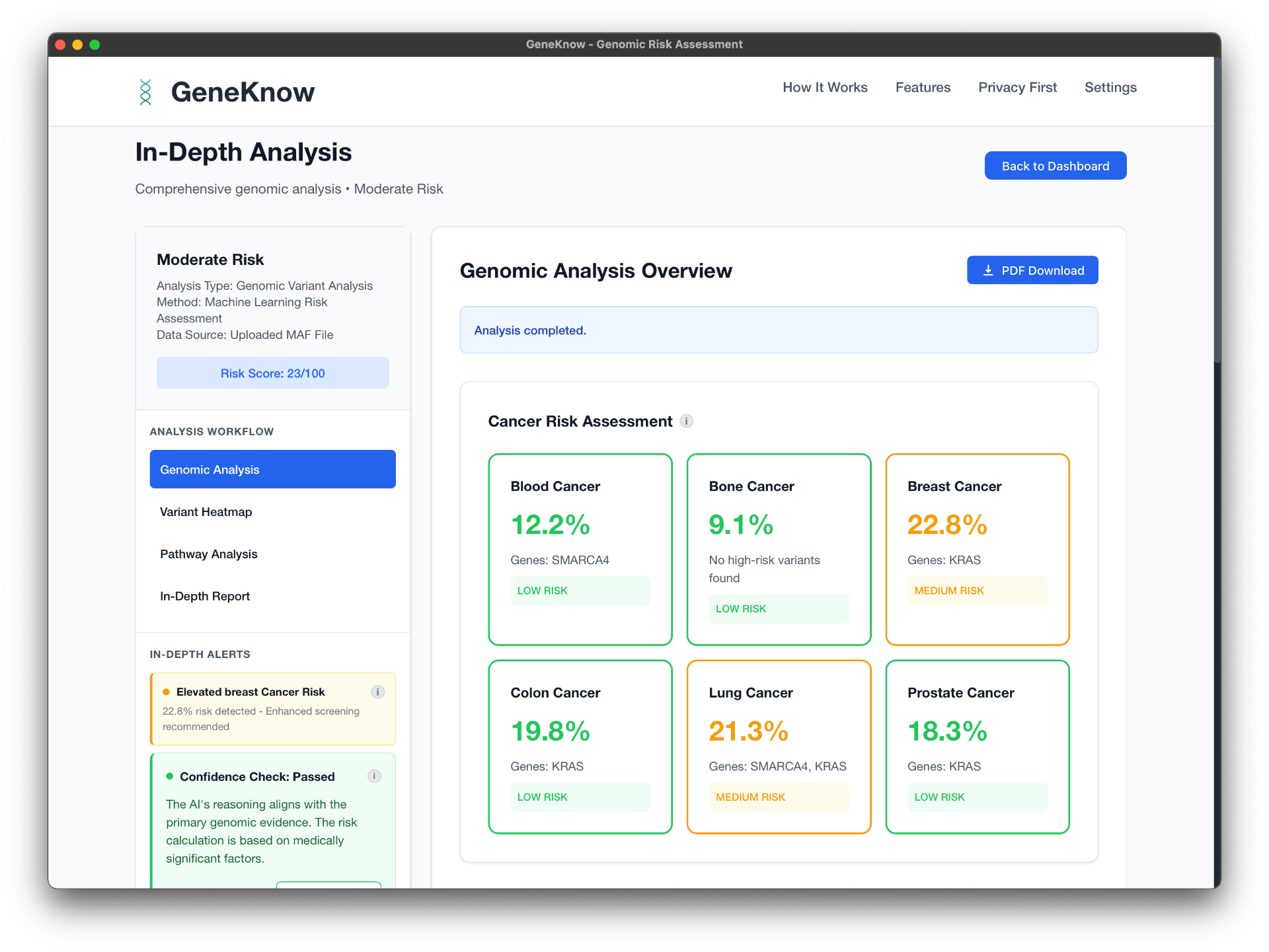This screenshot has width=1269, height=952.
Task: Click the Elevated breast Cancer Risk alert
Action: pyautogui.click(x=272, y=709)
